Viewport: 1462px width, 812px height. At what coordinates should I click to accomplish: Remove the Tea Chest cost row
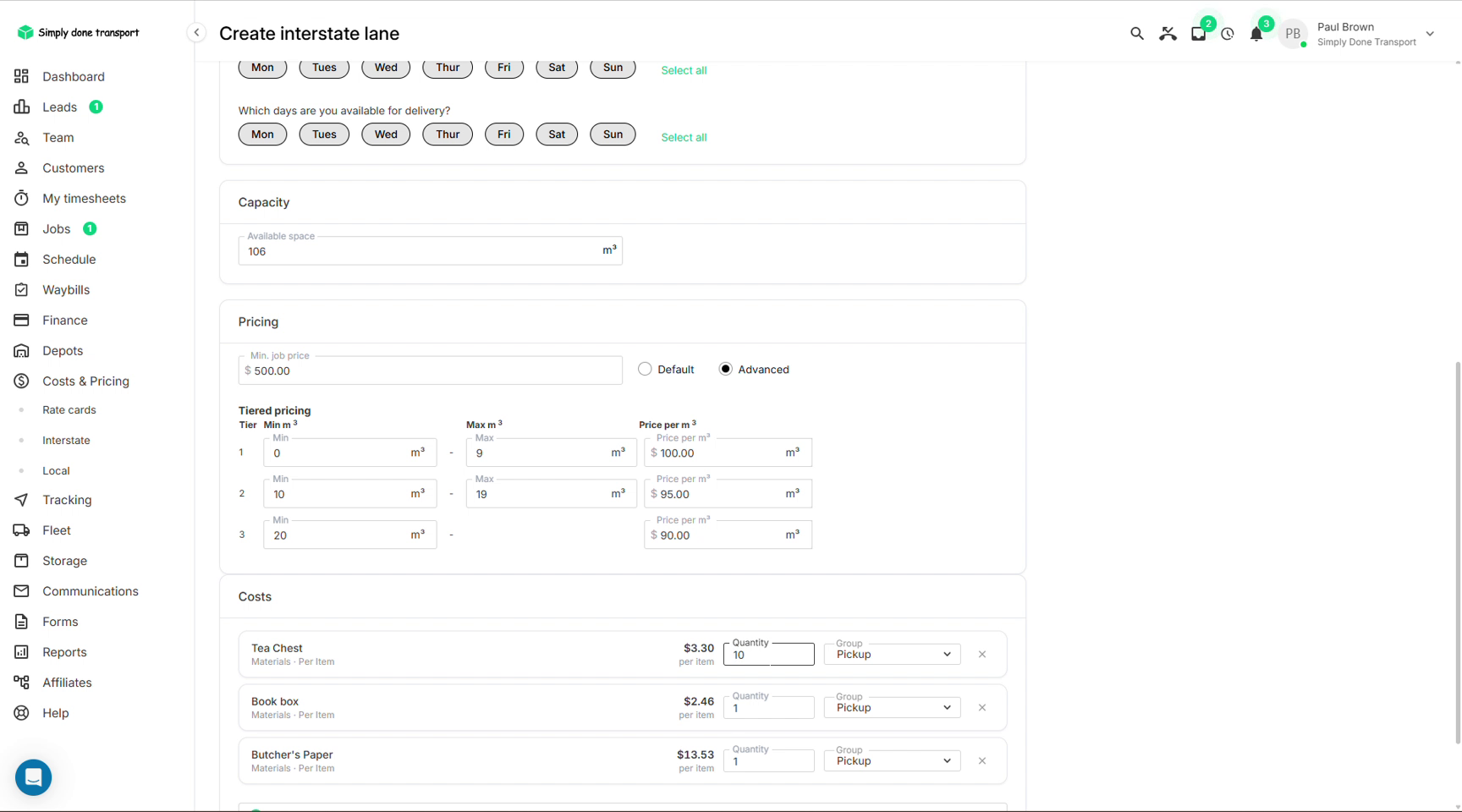982,654
